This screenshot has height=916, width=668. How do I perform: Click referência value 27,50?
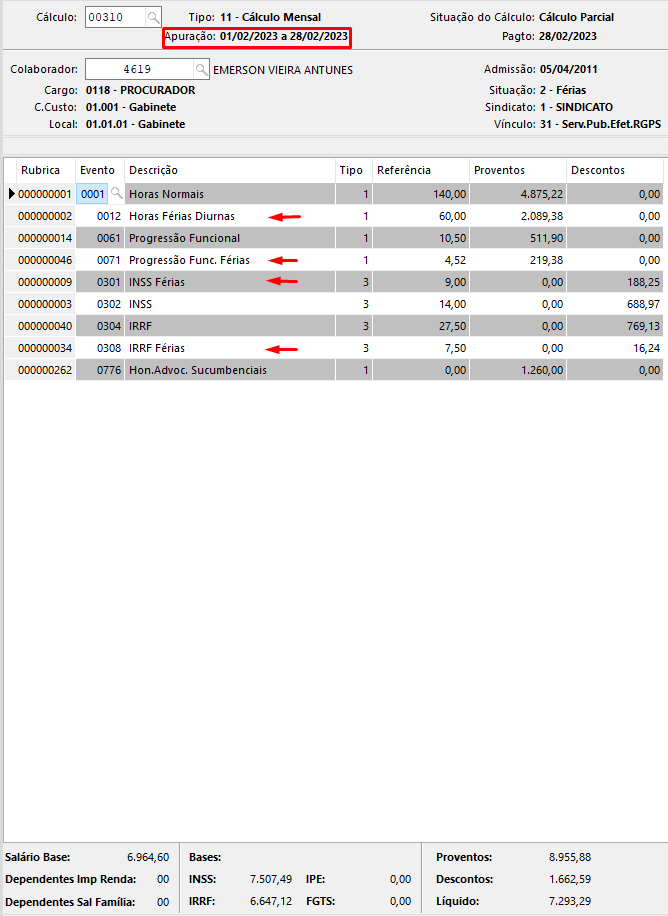(x=452, y=326)
